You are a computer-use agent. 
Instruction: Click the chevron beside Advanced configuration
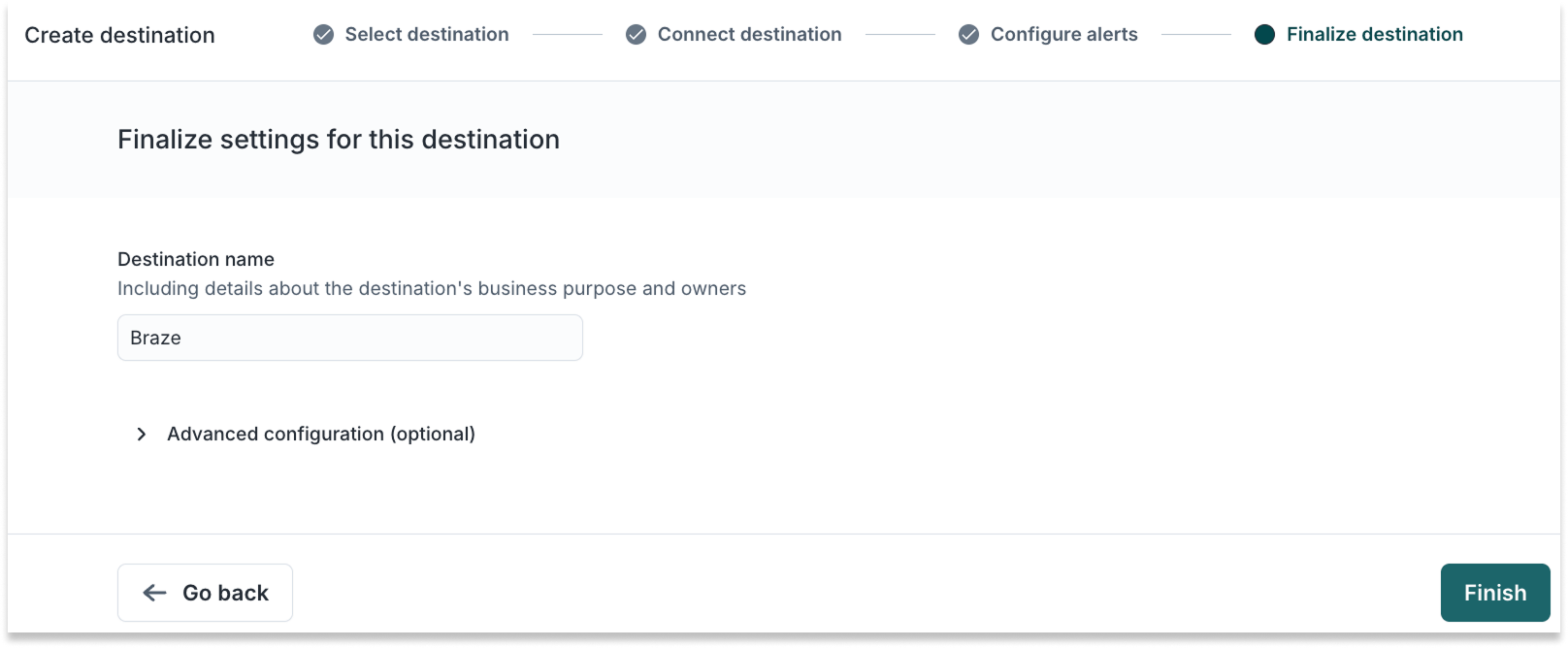pos(141,434)
